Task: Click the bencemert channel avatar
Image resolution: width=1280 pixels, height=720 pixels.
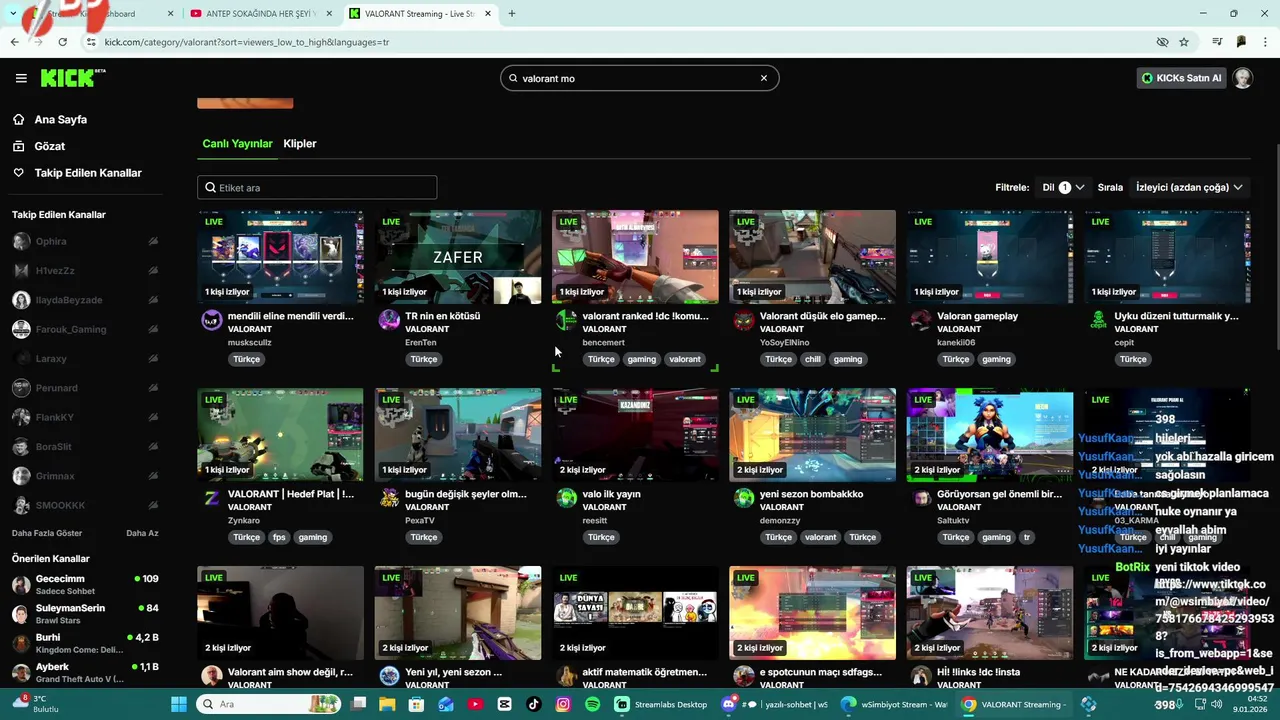Action: [x=566, y=320]
